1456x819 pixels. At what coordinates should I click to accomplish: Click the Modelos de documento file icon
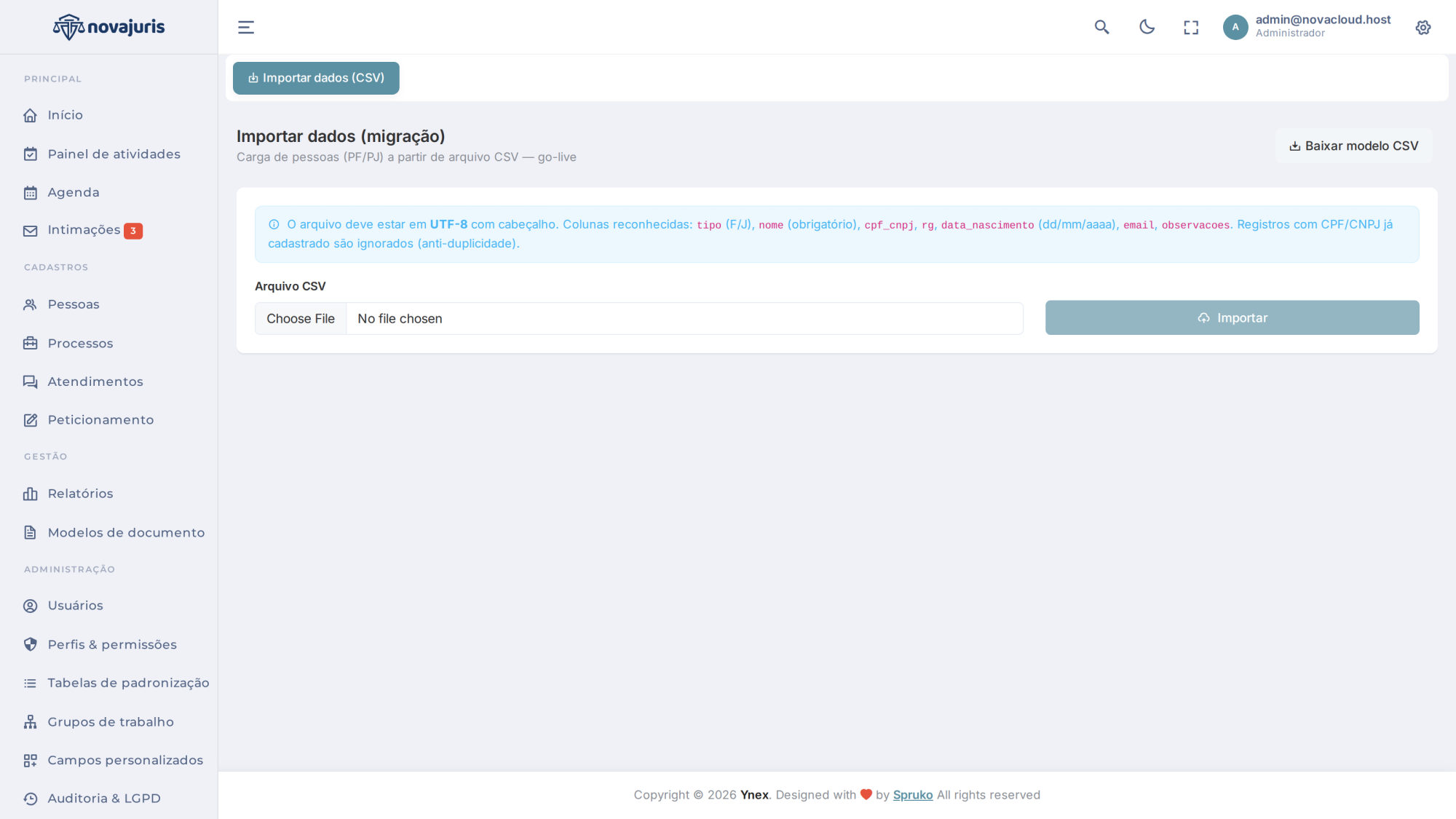(x=30, y=532)
